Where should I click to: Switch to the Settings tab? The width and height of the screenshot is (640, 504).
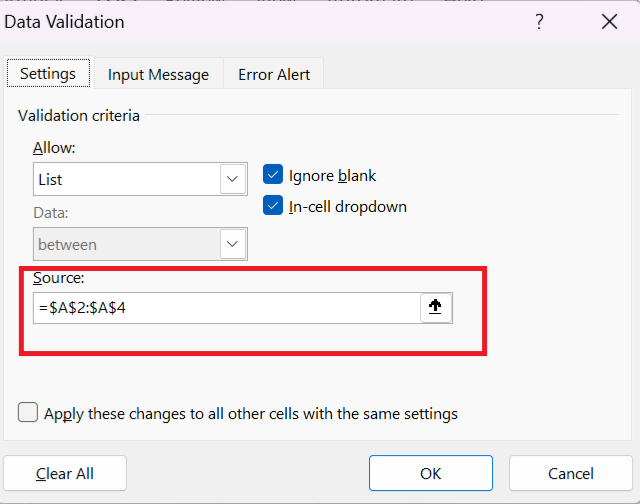(x=48, y=74)
